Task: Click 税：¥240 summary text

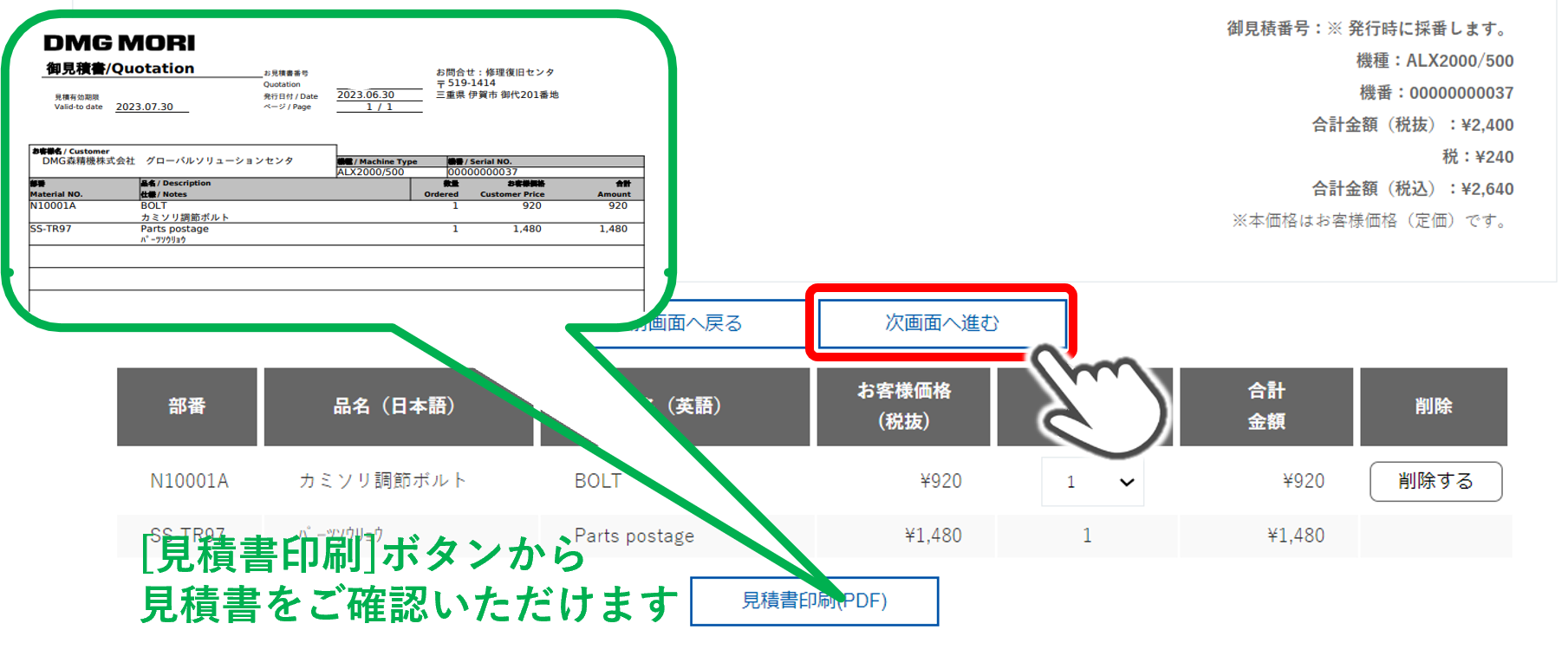Action: click(x=1478, y=157)
